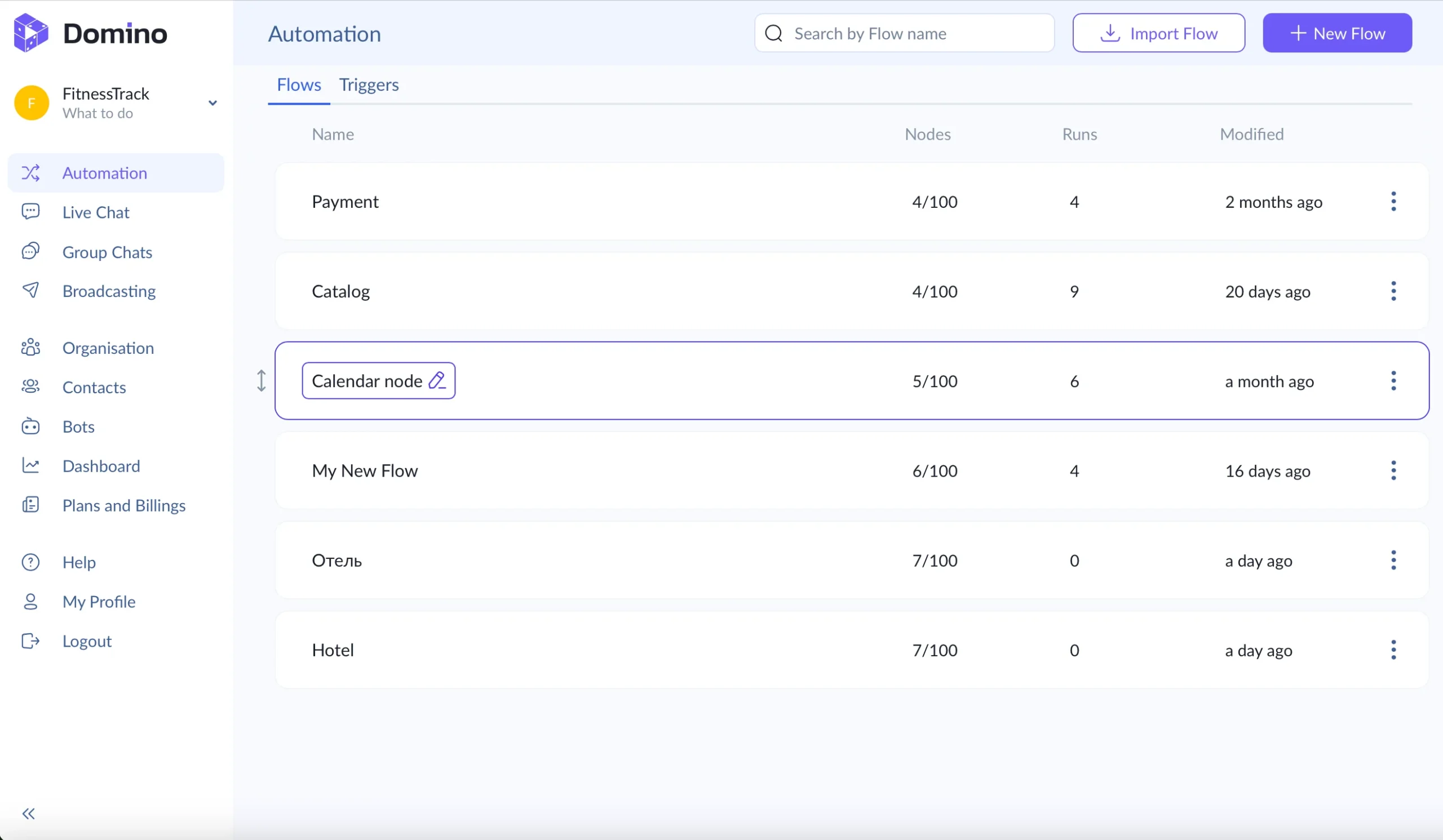The image size is (1443, 840).
Task: Click the Organisation people icon
Action: (30, 348)
